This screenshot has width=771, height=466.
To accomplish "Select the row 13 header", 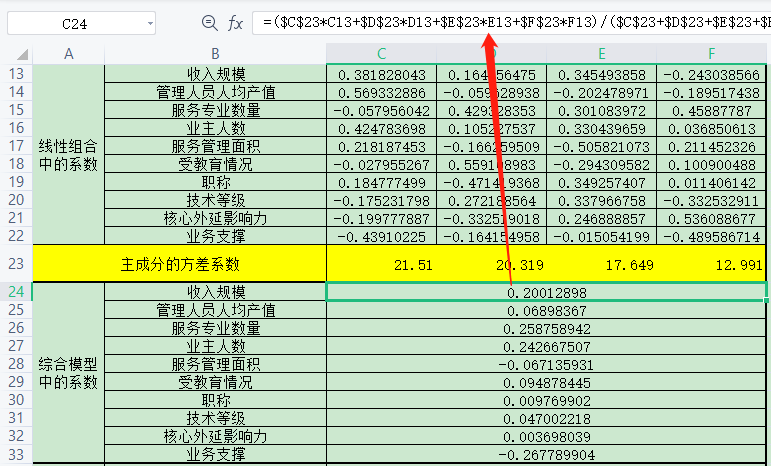I will click(16, 74).
